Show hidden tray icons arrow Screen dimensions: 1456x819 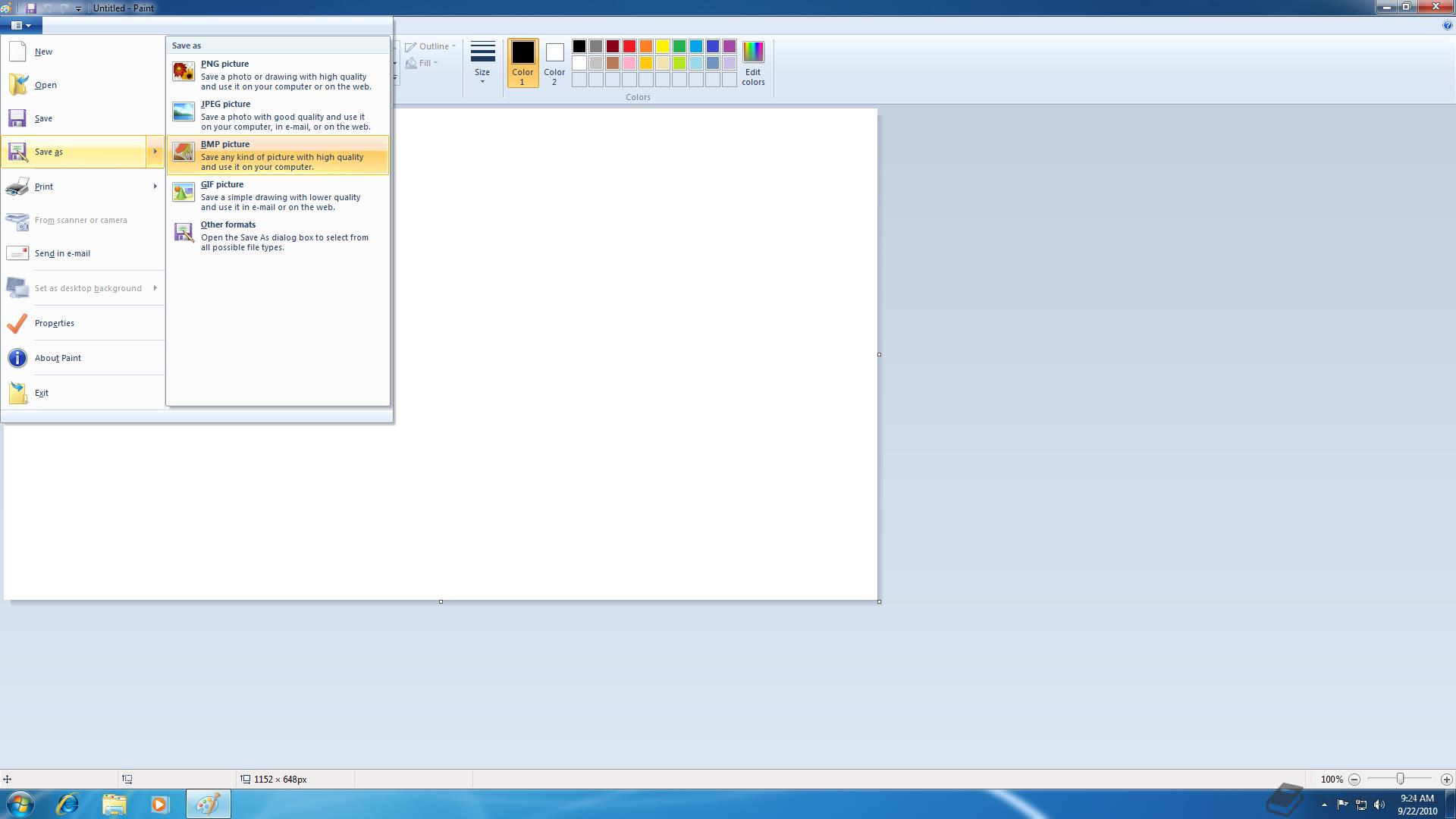pyautogui.click(x=1324, y=805)
